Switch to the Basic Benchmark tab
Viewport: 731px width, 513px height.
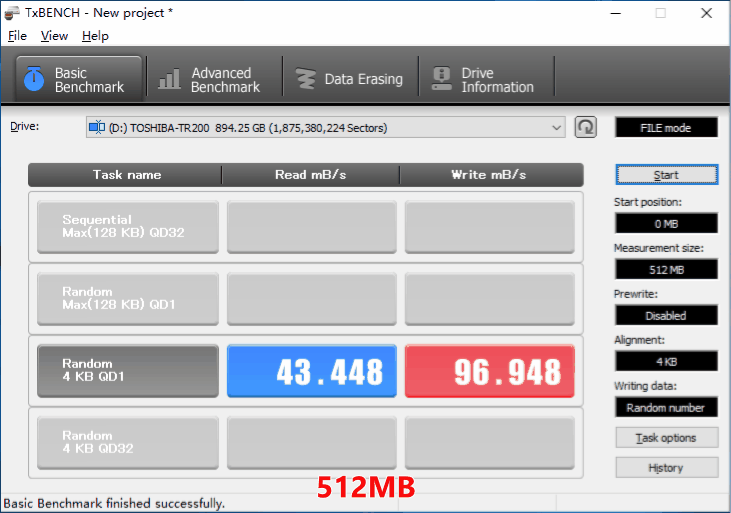click(79, 79)
